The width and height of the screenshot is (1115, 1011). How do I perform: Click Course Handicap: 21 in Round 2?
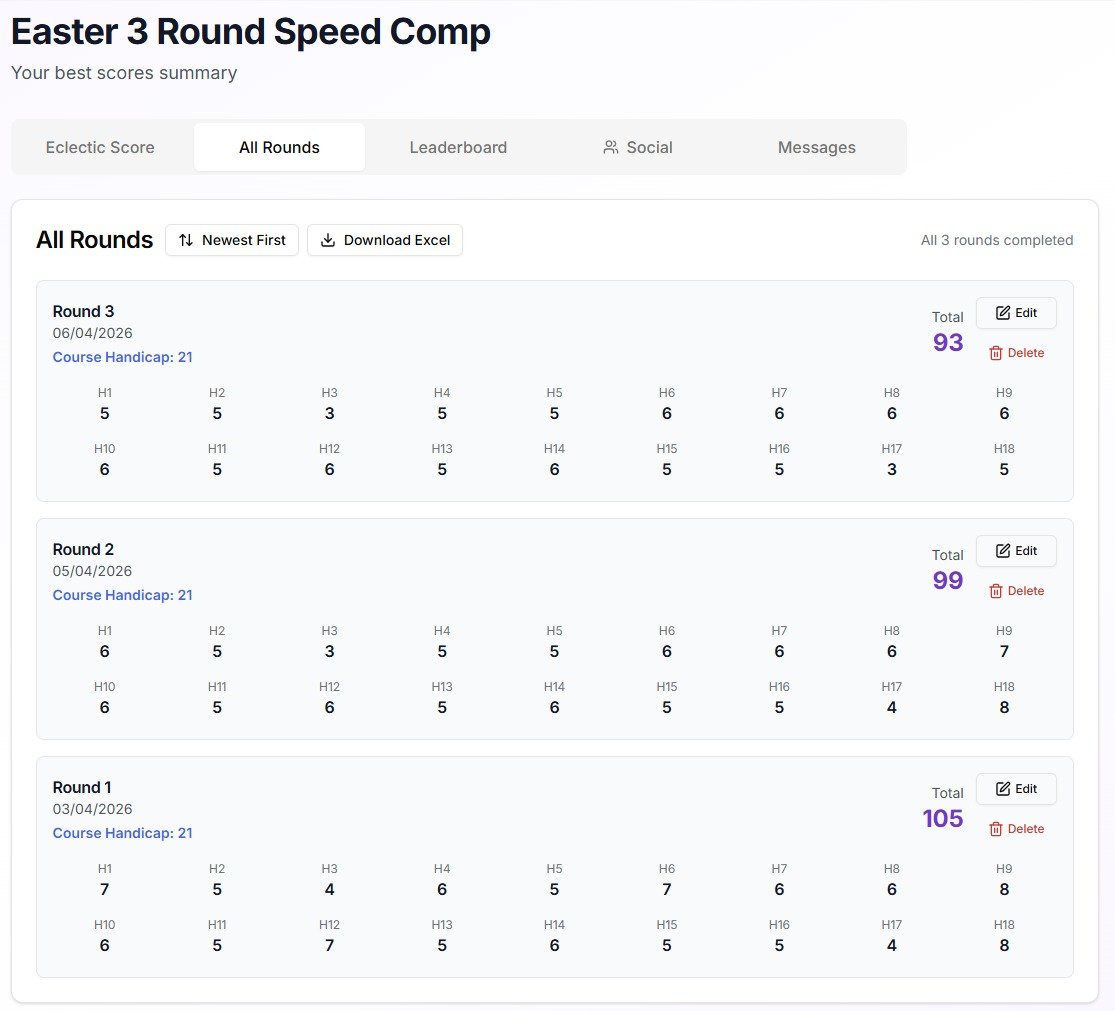click(x=122, y=596)
